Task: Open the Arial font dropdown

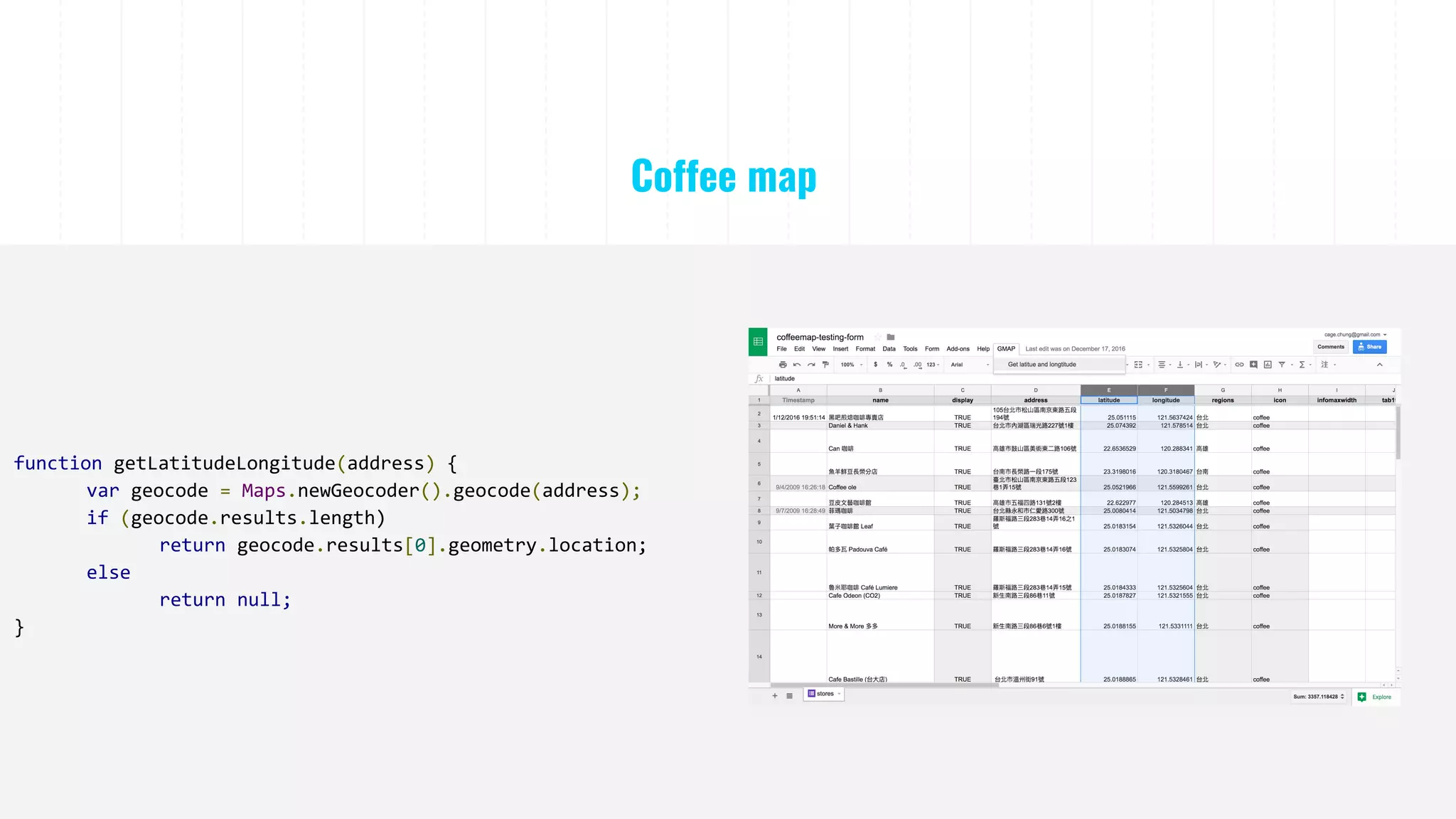Action: coord(970,365)
